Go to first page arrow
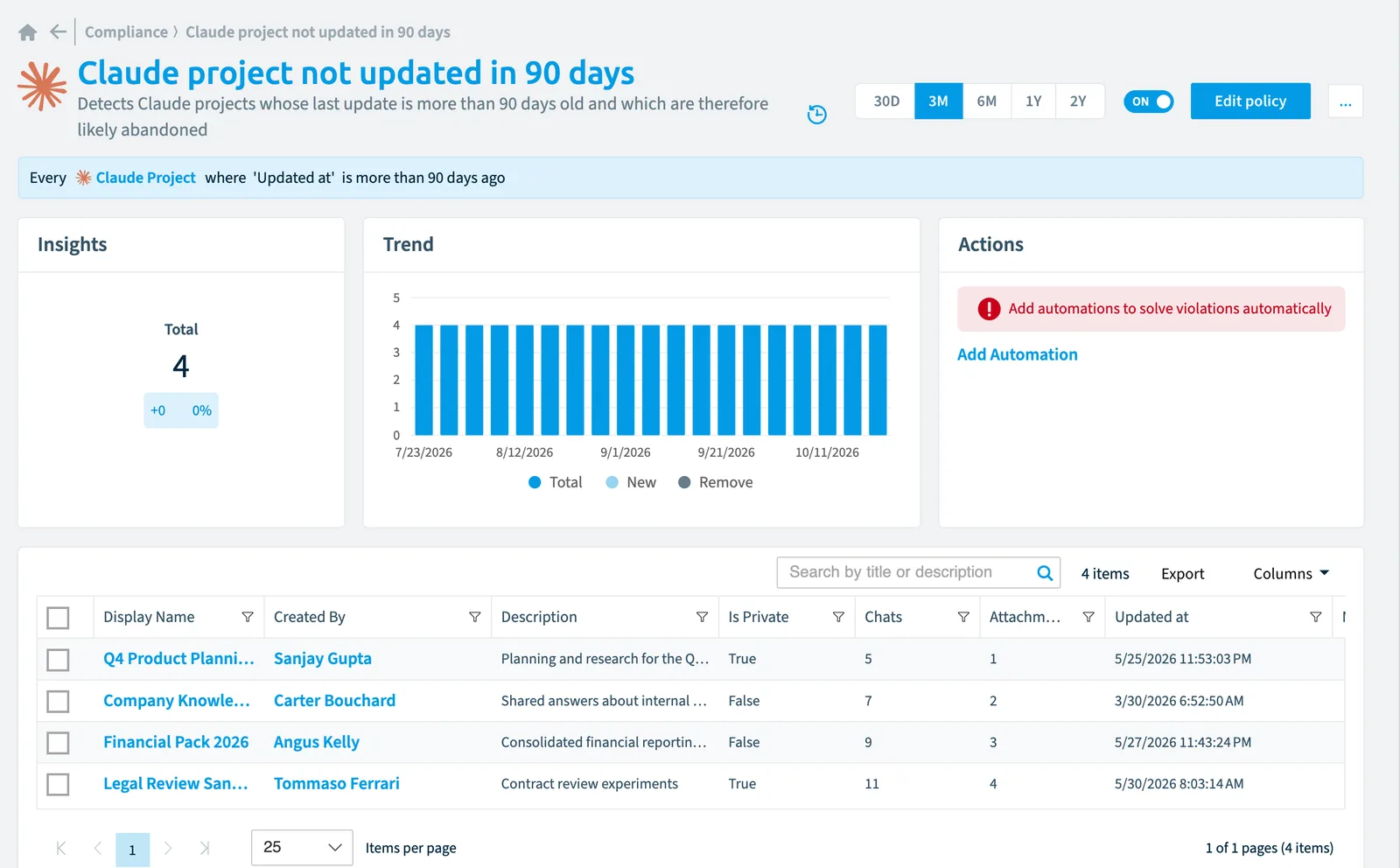Screen dimensions: 1400x868 [x=60, y=848]
